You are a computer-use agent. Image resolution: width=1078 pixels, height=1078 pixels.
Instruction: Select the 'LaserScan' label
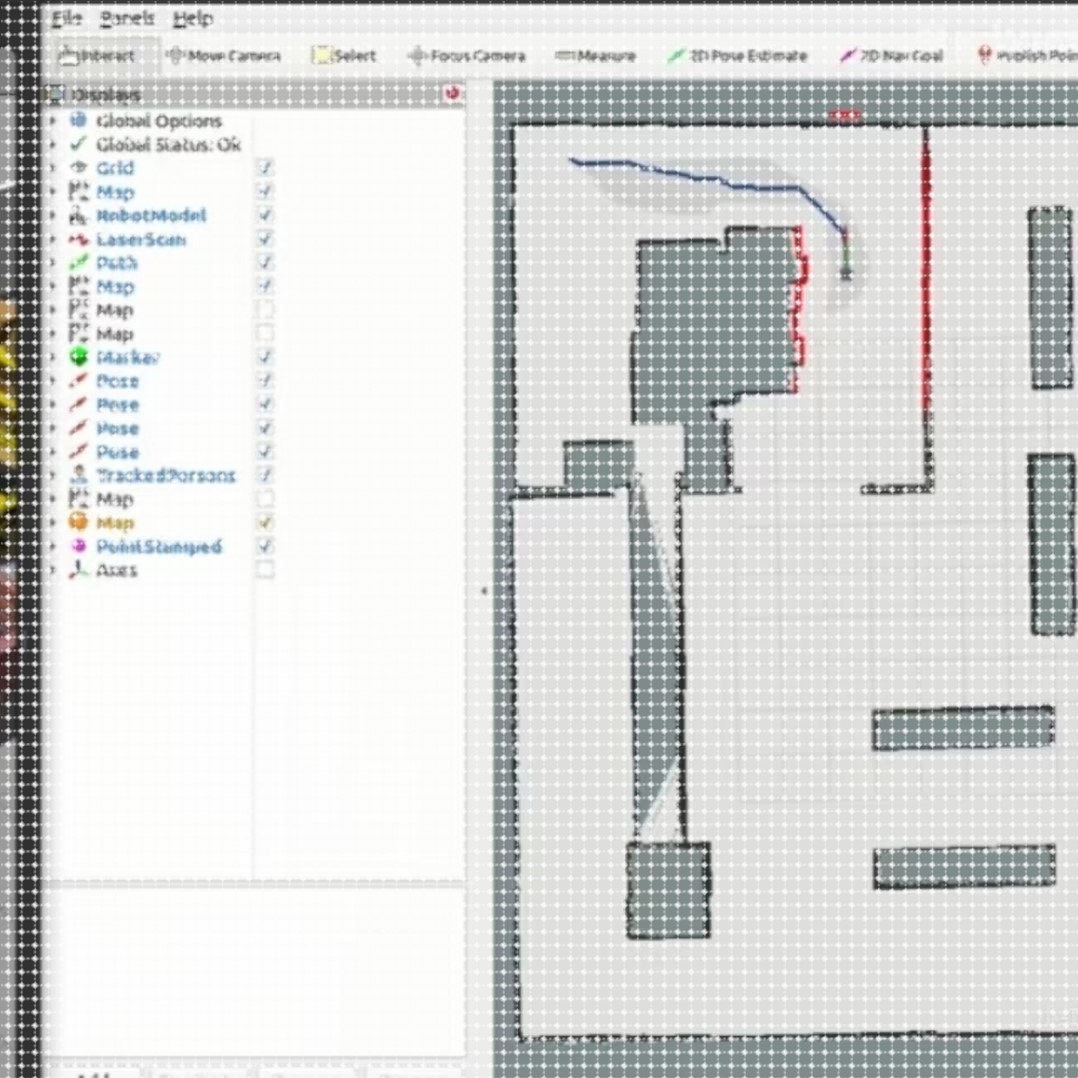tap(141, 239)
